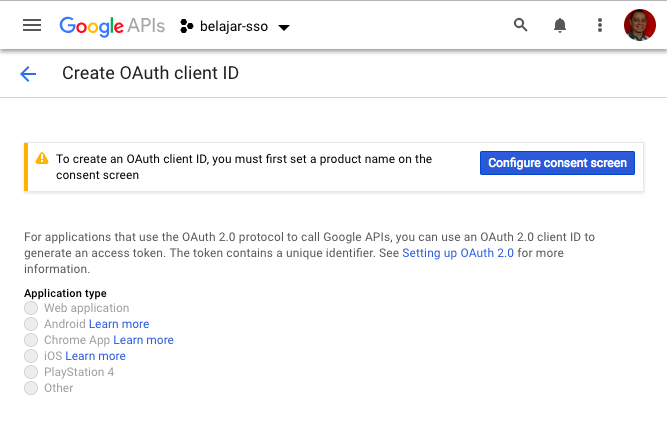Select the Android radio button
667x445 pixels.
31,324
